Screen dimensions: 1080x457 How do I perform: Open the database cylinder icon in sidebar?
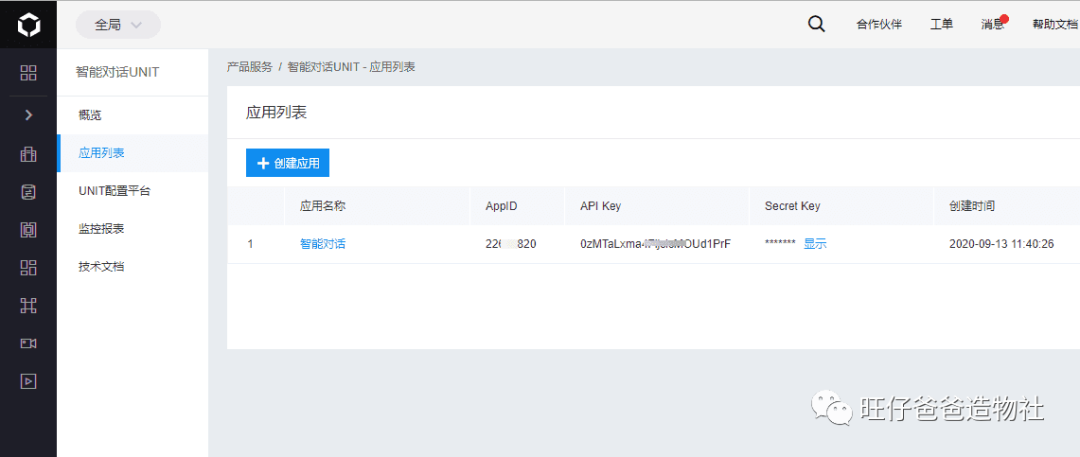[28, 192]
